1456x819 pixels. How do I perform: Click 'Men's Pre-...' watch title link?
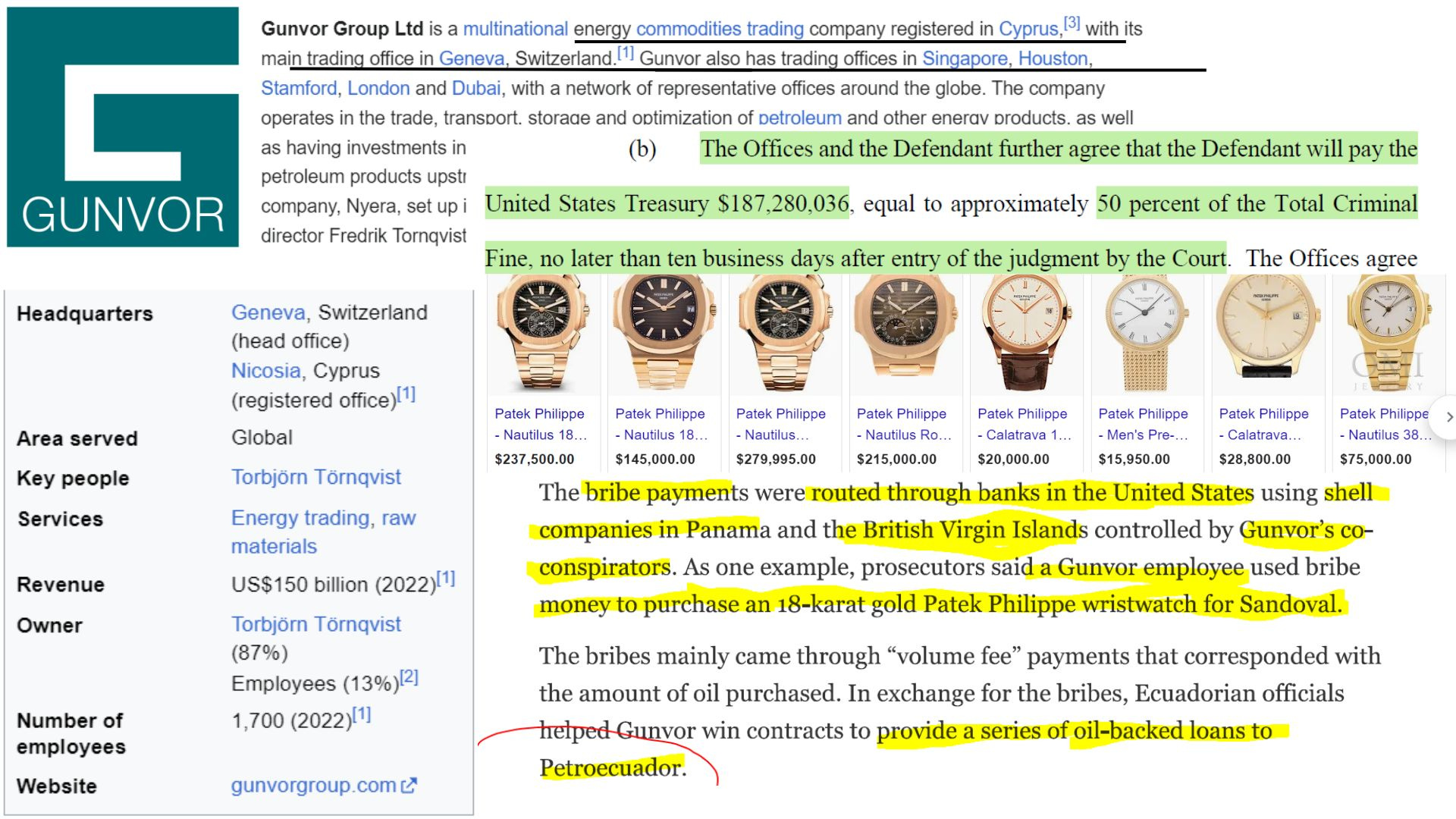1144,424
